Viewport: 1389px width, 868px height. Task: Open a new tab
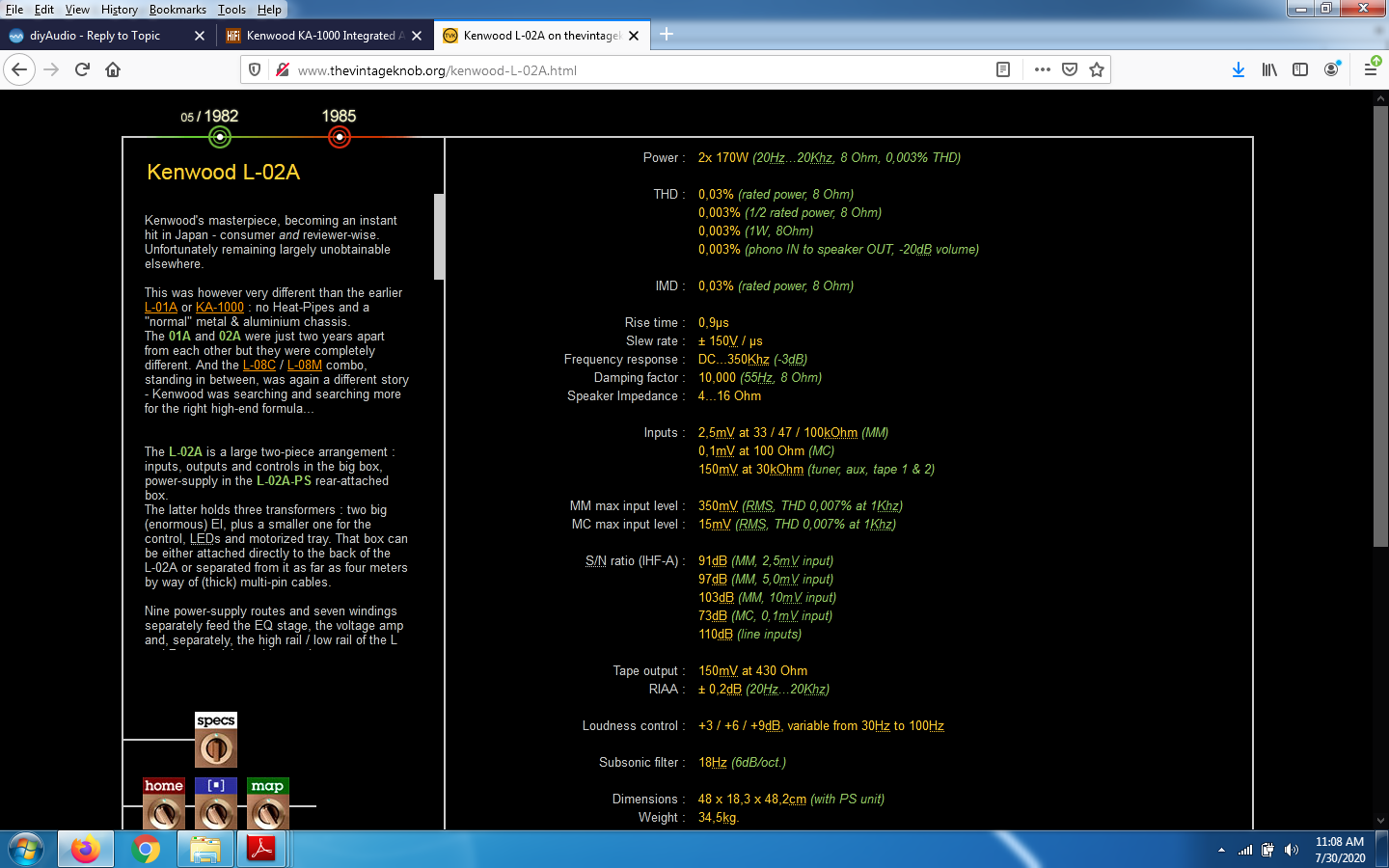[x=667, y=35]
